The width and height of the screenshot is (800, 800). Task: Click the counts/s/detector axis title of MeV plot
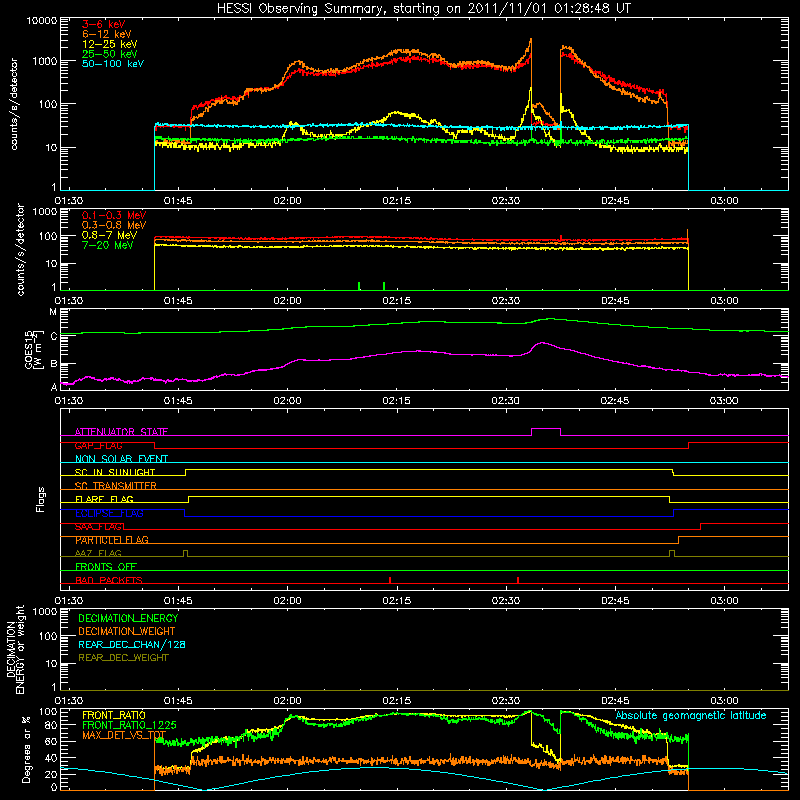pyautogui.click(x=20, y=249)
